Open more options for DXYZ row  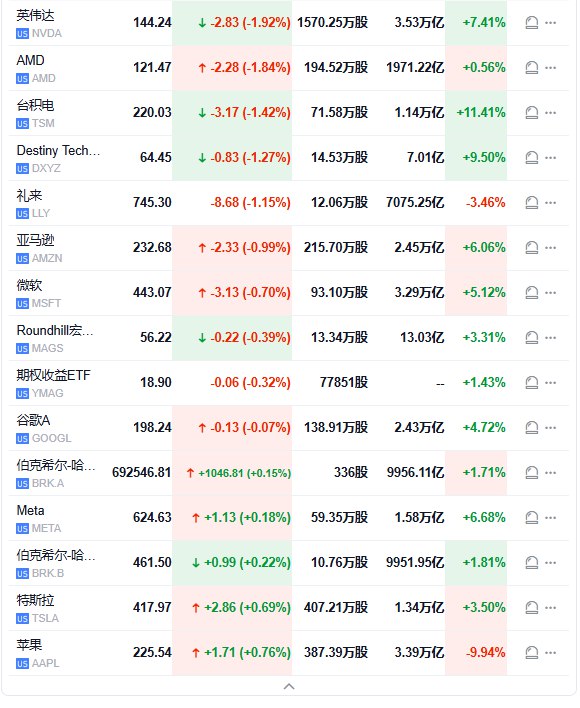tap(551, 158)
